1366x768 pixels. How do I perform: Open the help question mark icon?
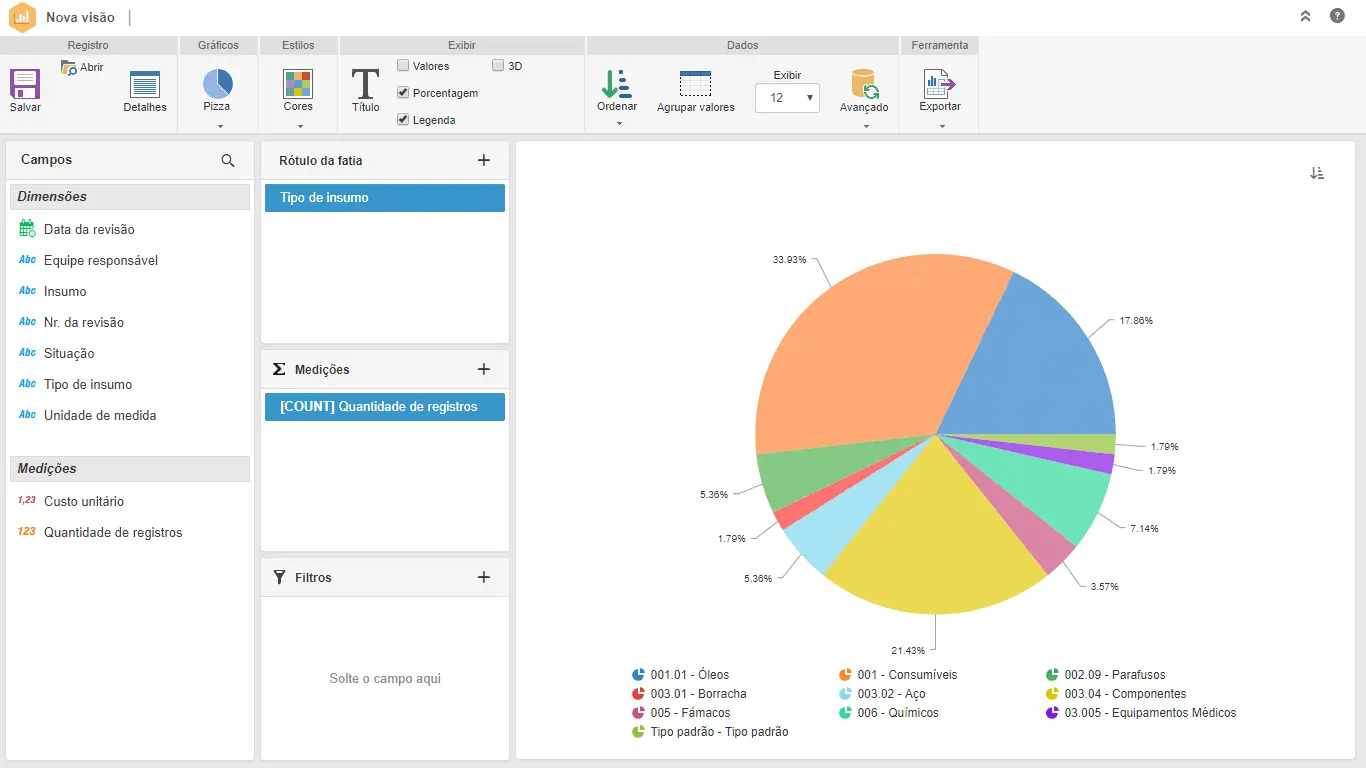[x=1337, y=16]
